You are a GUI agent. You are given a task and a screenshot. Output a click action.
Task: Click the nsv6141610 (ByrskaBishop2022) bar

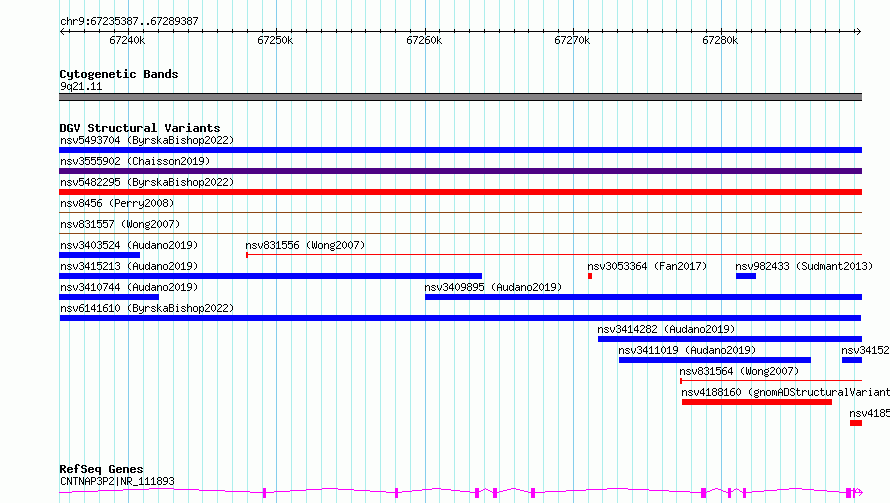(x=460, y=318)
